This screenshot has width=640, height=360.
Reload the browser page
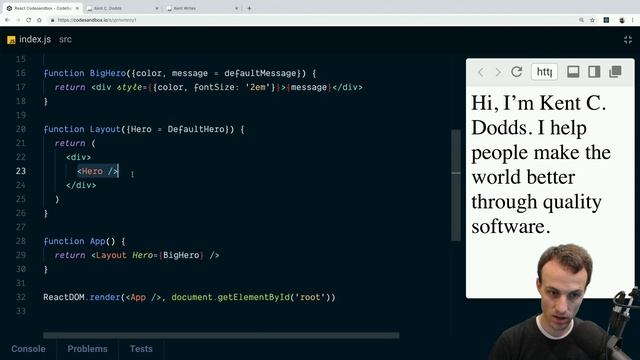point(29,20)
